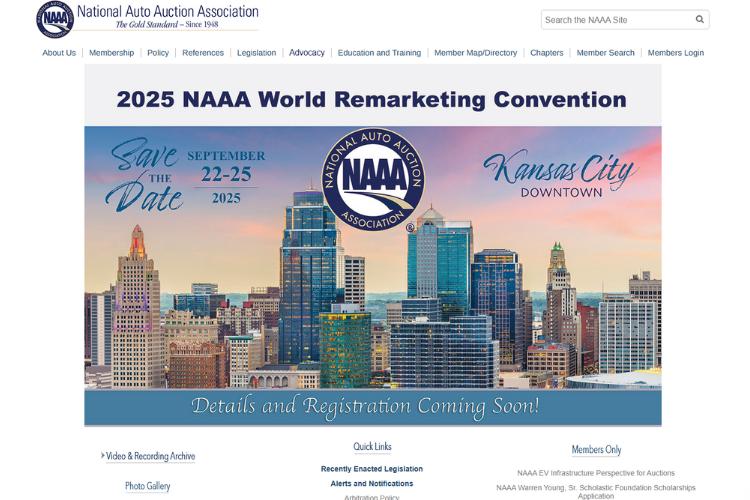Go to Member Search
The height and width of the screenshot is (500, 750).
click(x=606, y=53)
